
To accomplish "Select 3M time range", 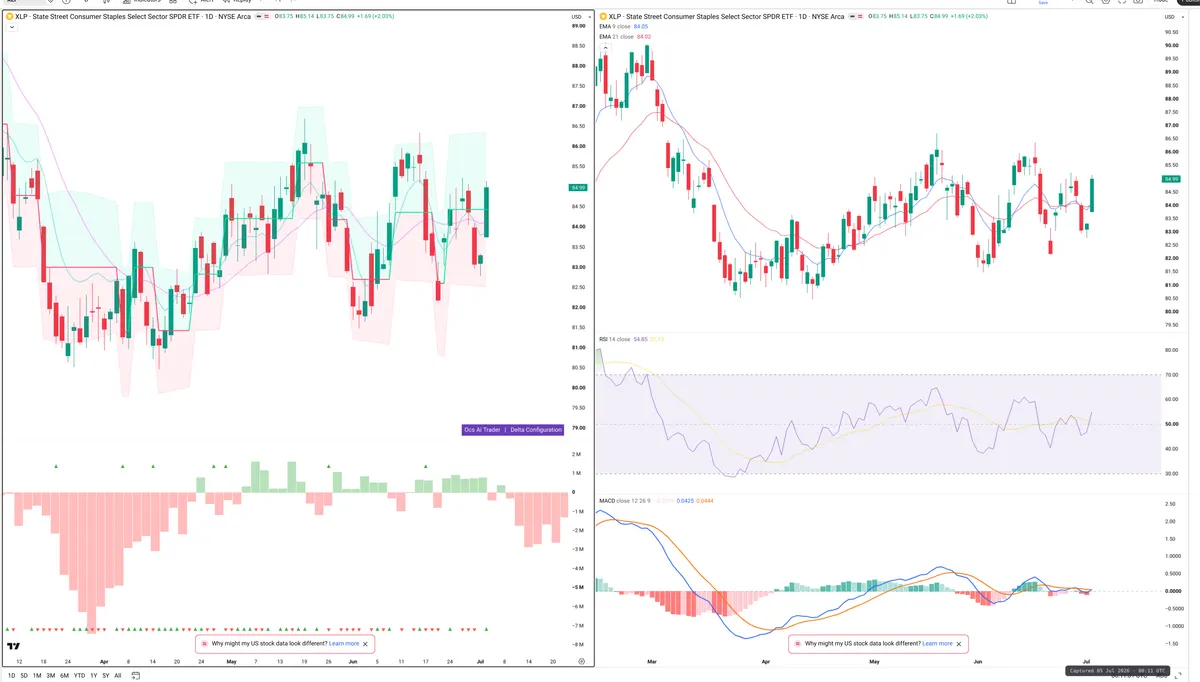I will pos(51,675).
